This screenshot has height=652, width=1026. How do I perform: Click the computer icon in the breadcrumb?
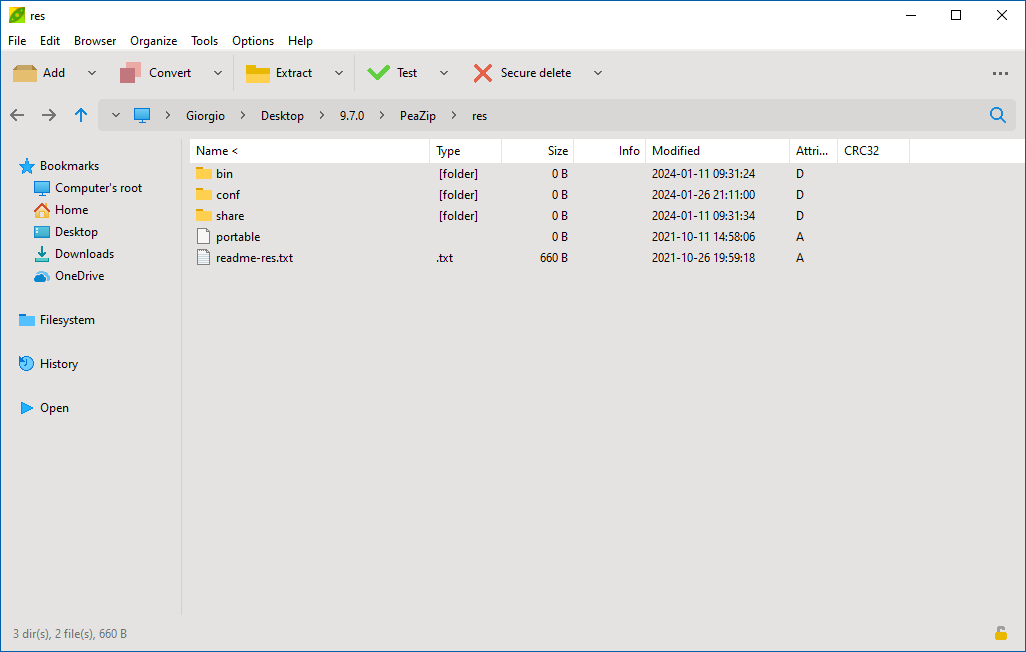point(142,115)
